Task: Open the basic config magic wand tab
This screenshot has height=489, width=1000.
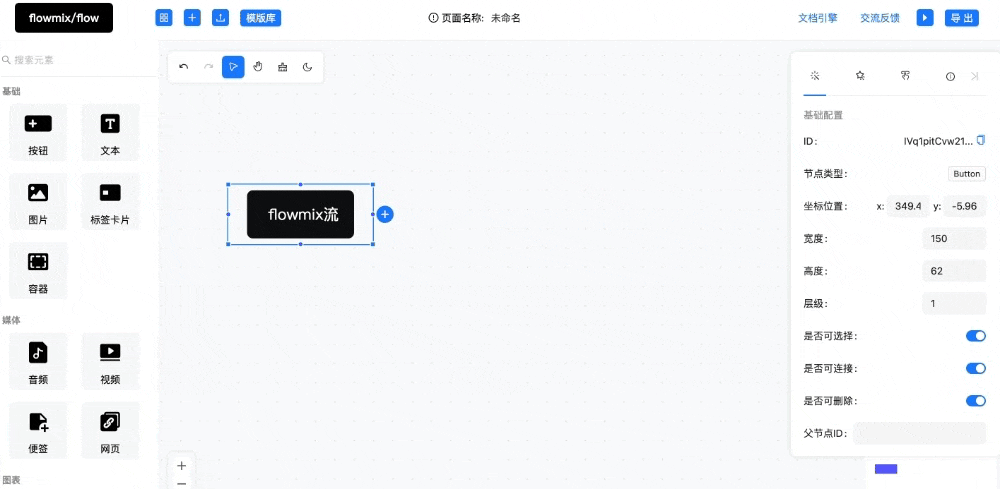Action: (814, 75)
